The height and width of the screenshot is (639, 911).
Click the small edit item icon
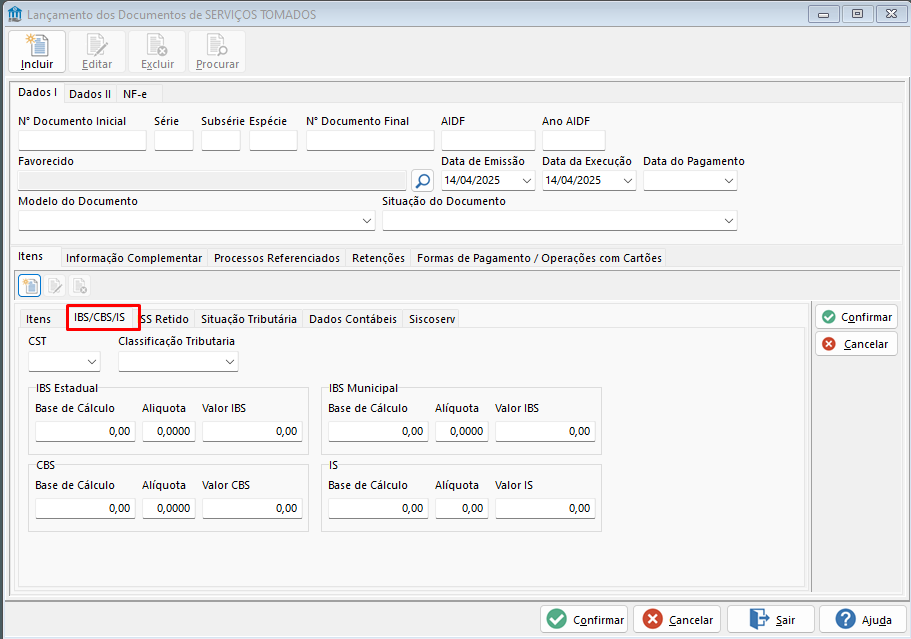[55, 286]
